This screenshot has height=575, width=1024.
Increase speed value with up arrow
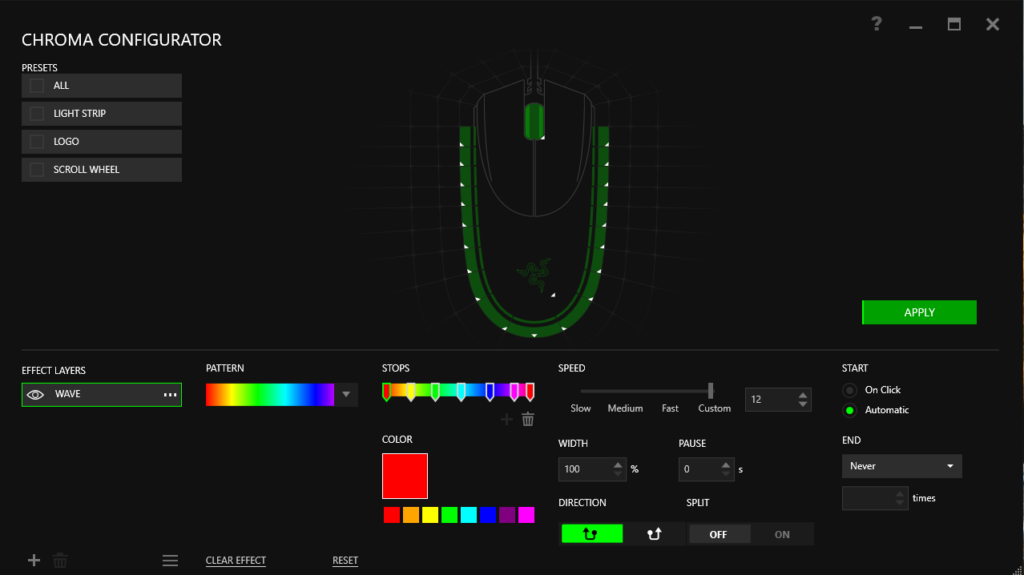803,395
